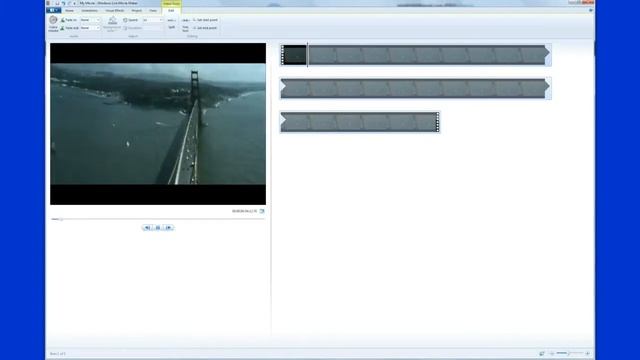Screen dimensions: 640x360
Task: Select the third row clip strip in storyboard
Action: coord(360,122)
